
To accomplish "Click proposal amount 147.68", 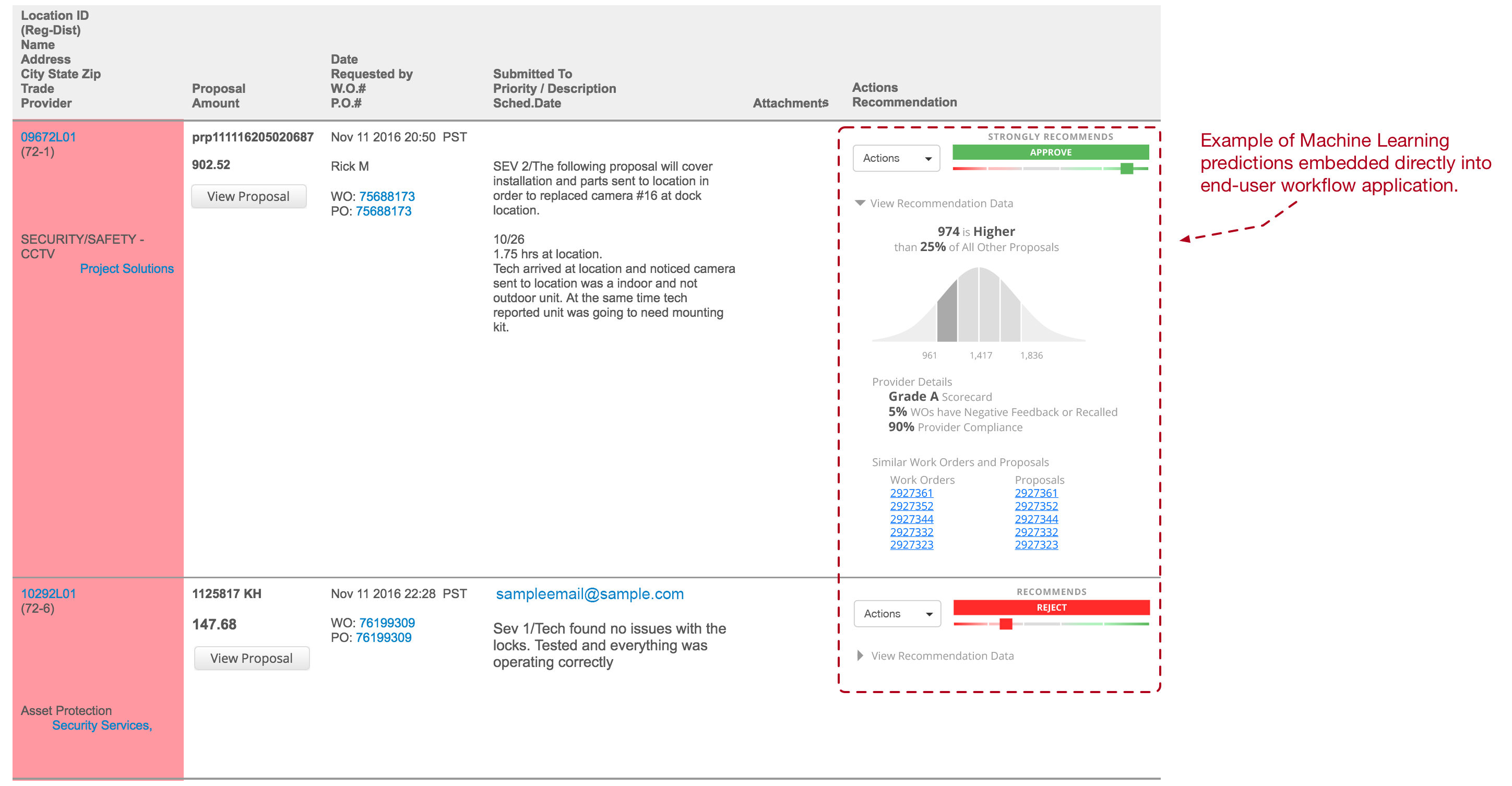I will point(214,624).
